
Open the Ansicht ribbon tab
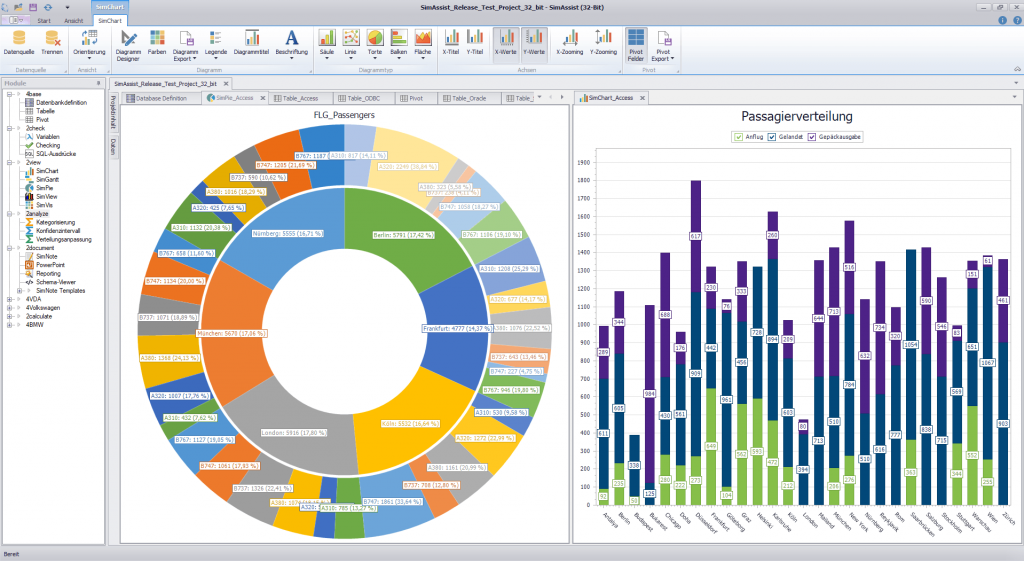pos(74,21)
